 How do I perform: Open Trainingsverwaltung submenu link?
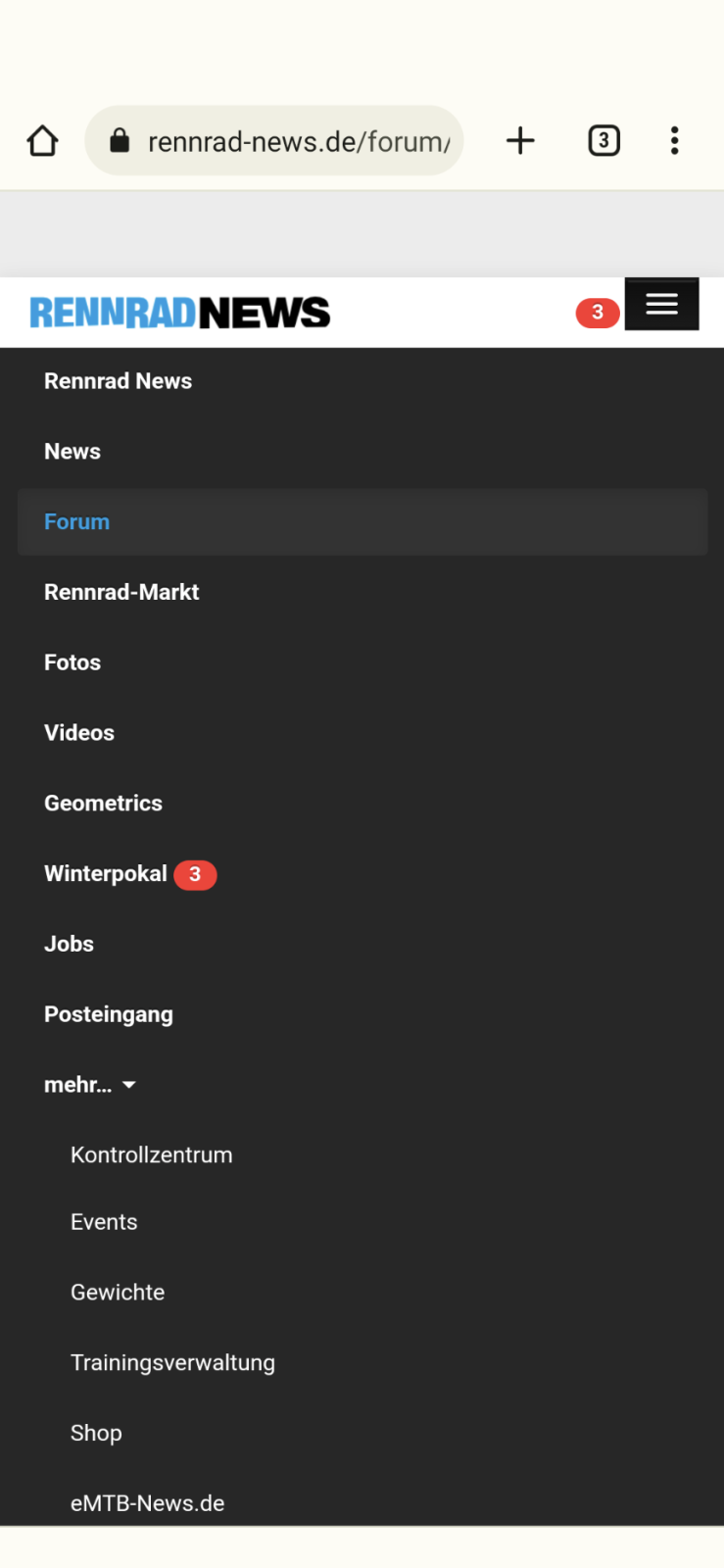click(x=172, y=1363)
